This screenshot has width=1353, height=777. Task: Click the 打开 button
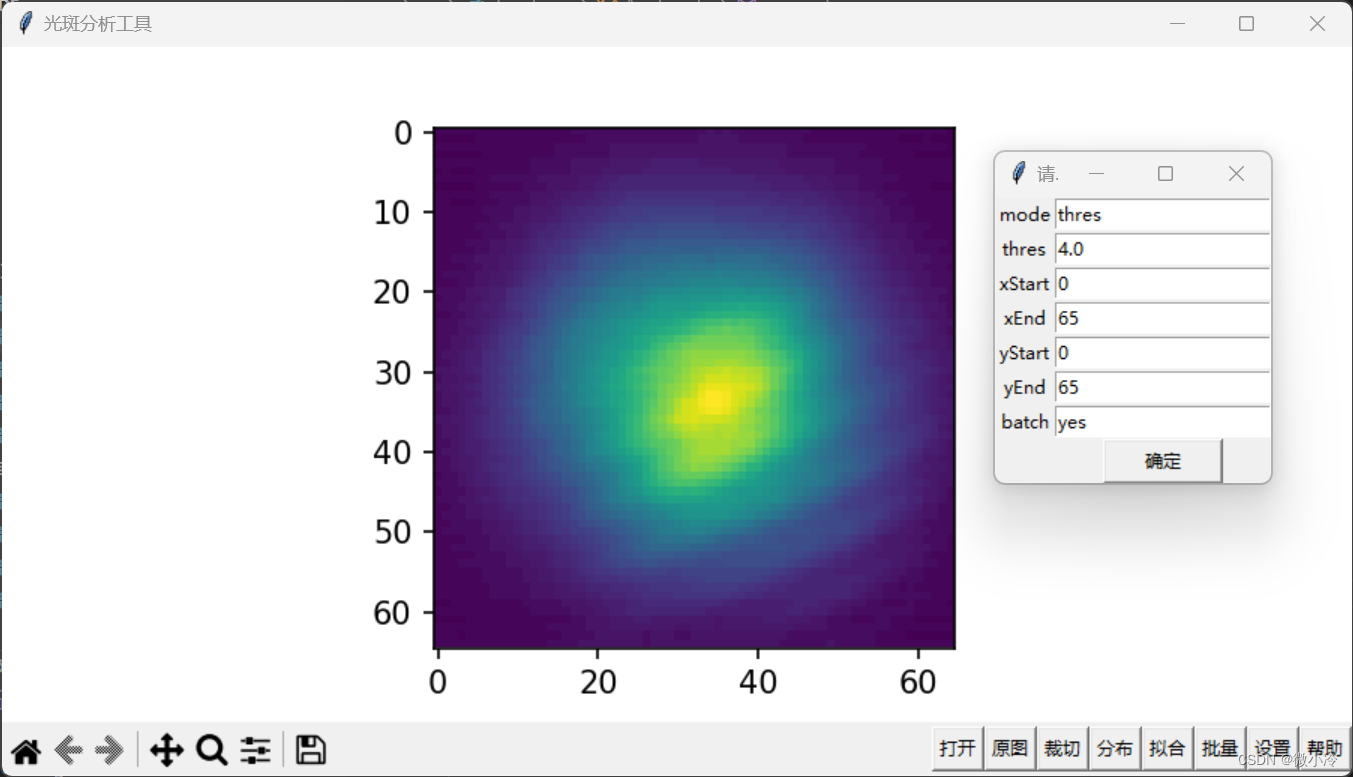point(958,749)
